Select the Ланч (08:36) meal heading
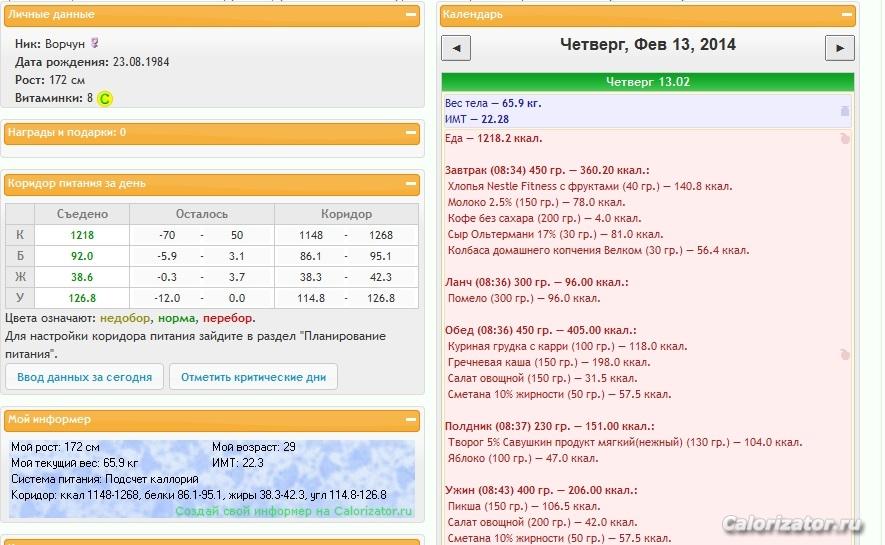 tap(536, 282)
